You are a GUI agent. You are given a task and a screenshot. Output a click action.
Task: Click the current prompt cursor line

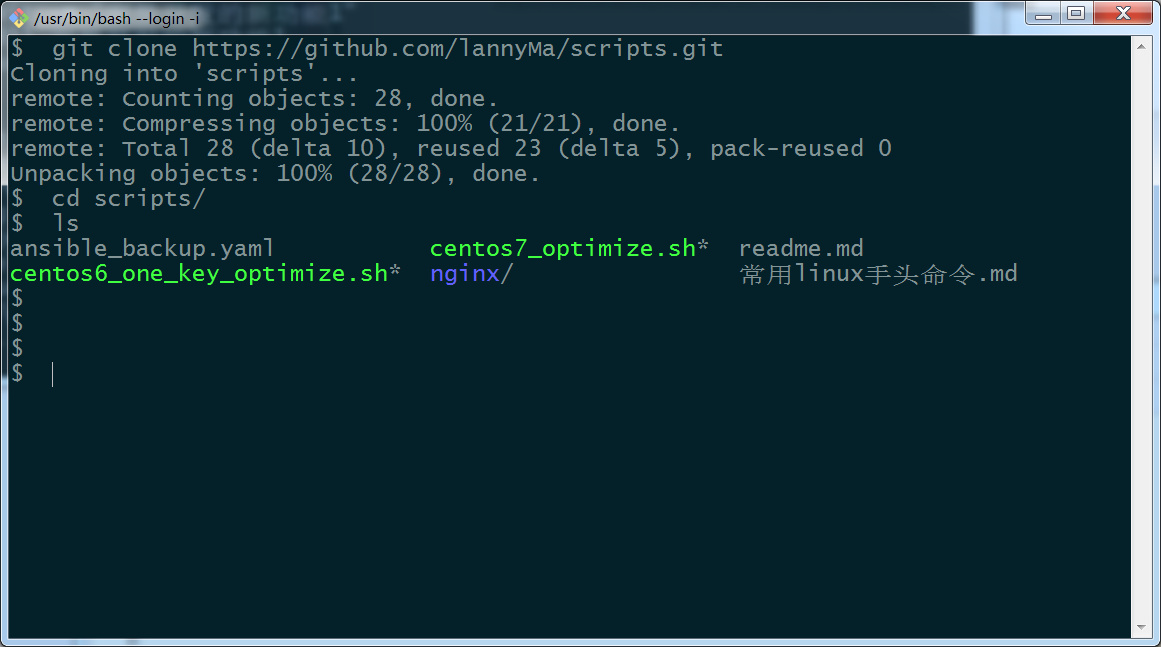click(x=33, y=375)
